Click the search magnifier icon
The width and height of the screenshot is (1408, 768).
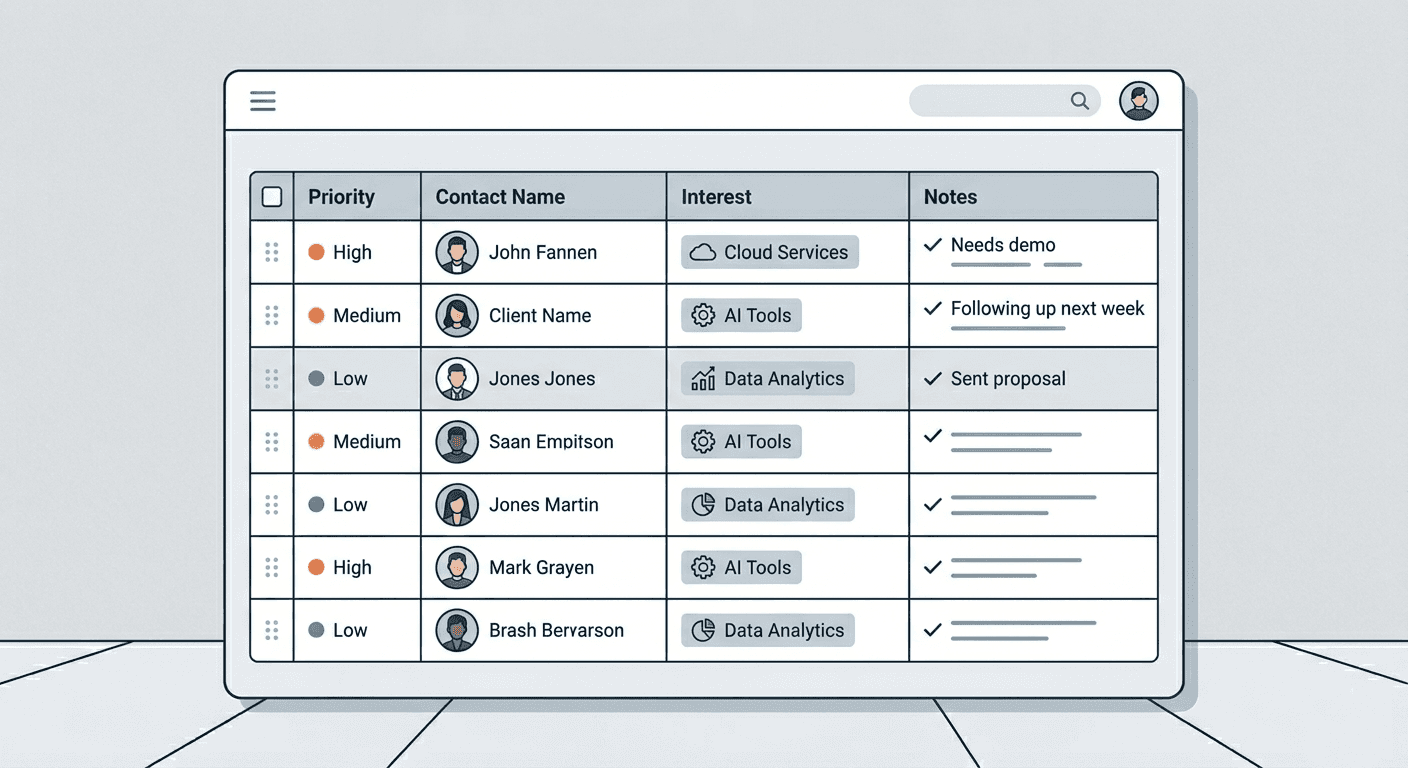click(1079, 100)
